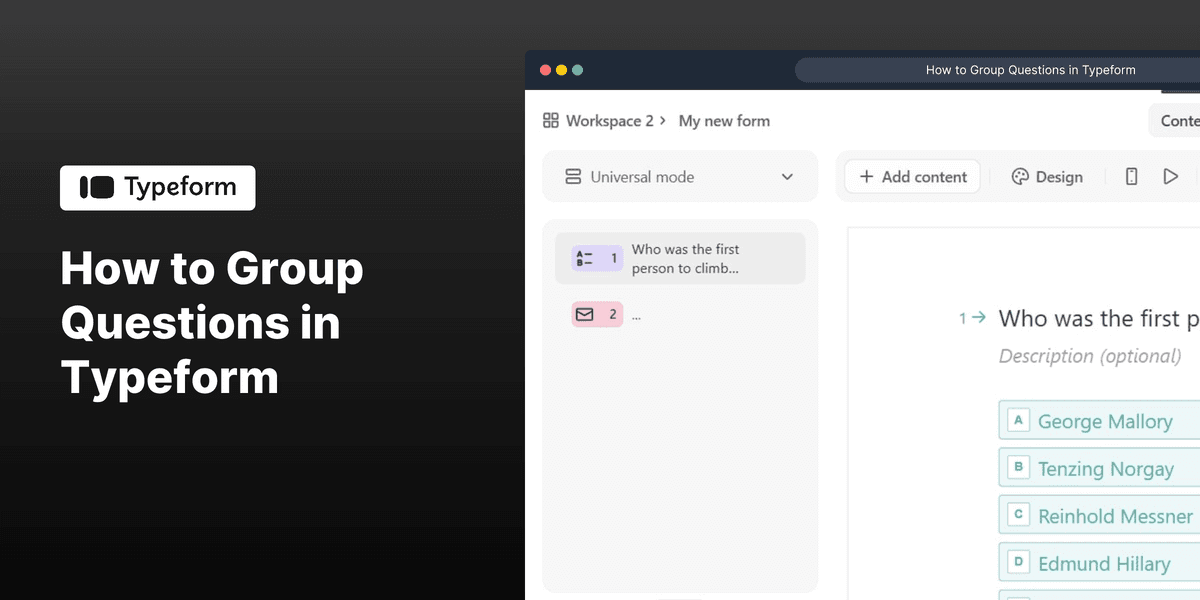Select the email icon on question 2
1200x600 pixels.
[x=585, y=314]
